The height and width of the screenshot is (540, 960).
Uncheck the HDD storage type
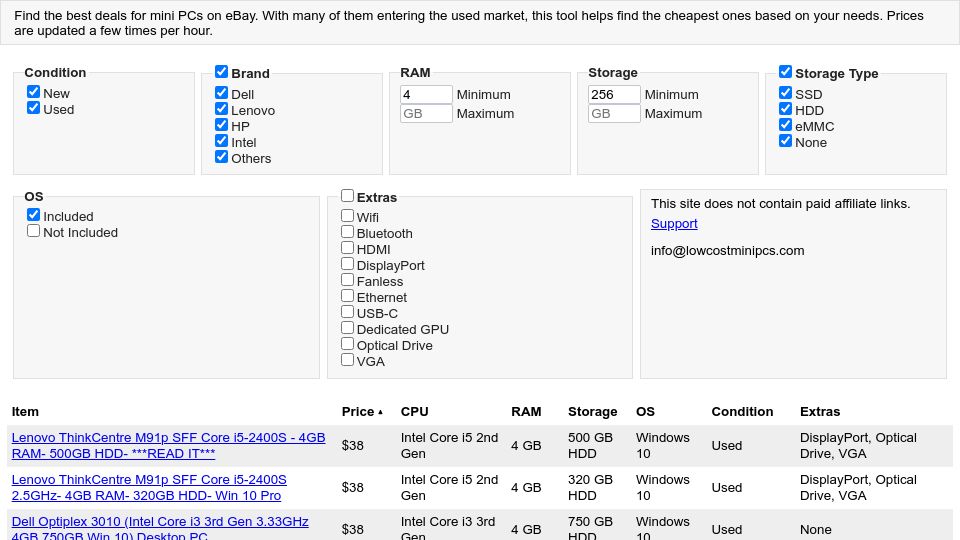point(786,108)
